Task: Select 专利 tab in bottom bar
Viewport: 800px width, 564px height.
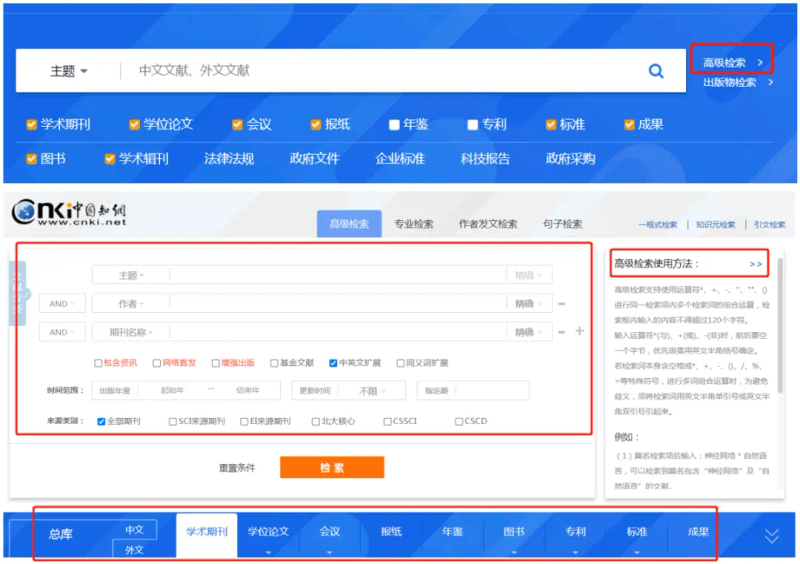Action: point(576,532)
